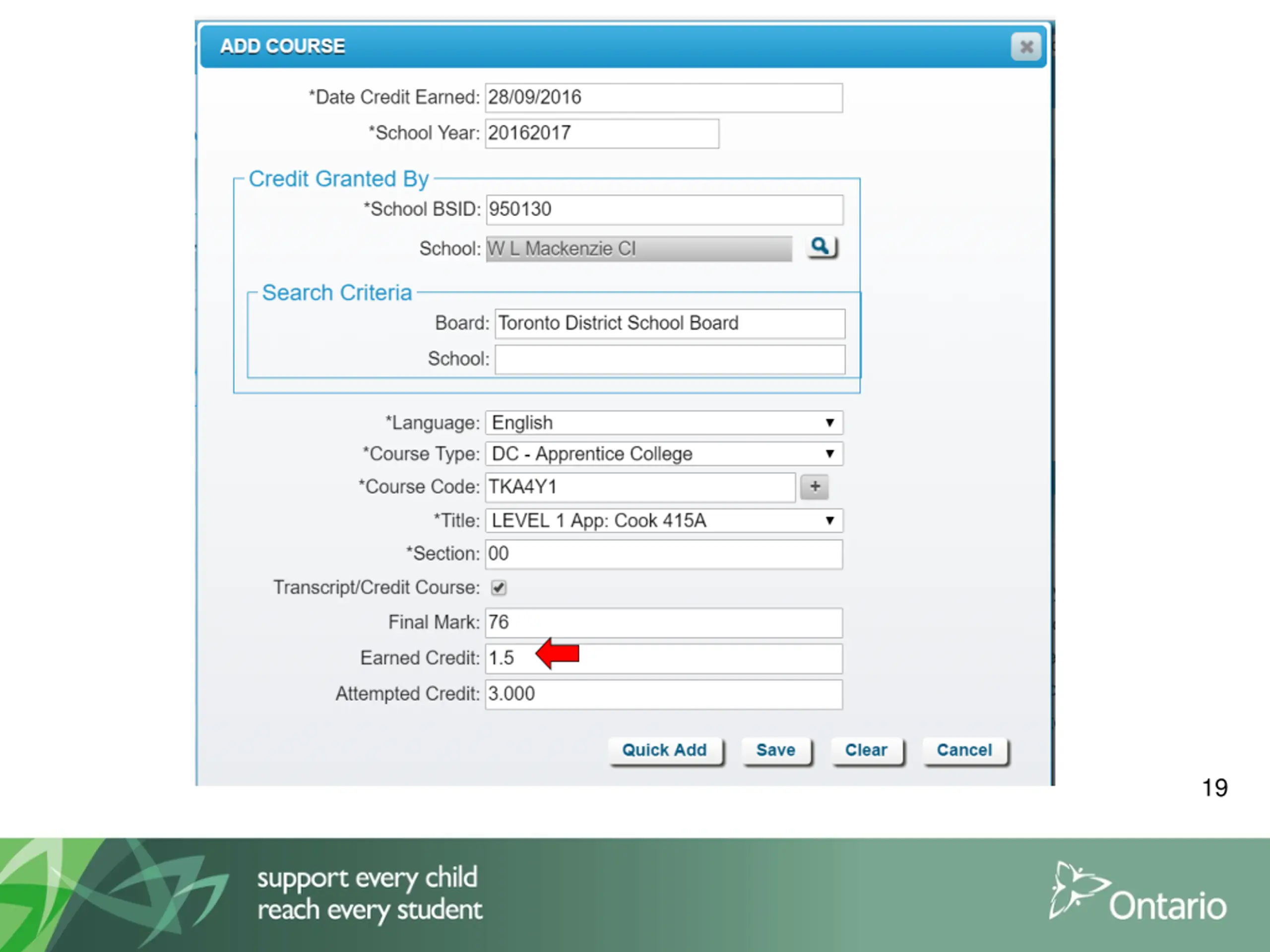Click the Course Code field TKA4Y1

click(640, 487)
